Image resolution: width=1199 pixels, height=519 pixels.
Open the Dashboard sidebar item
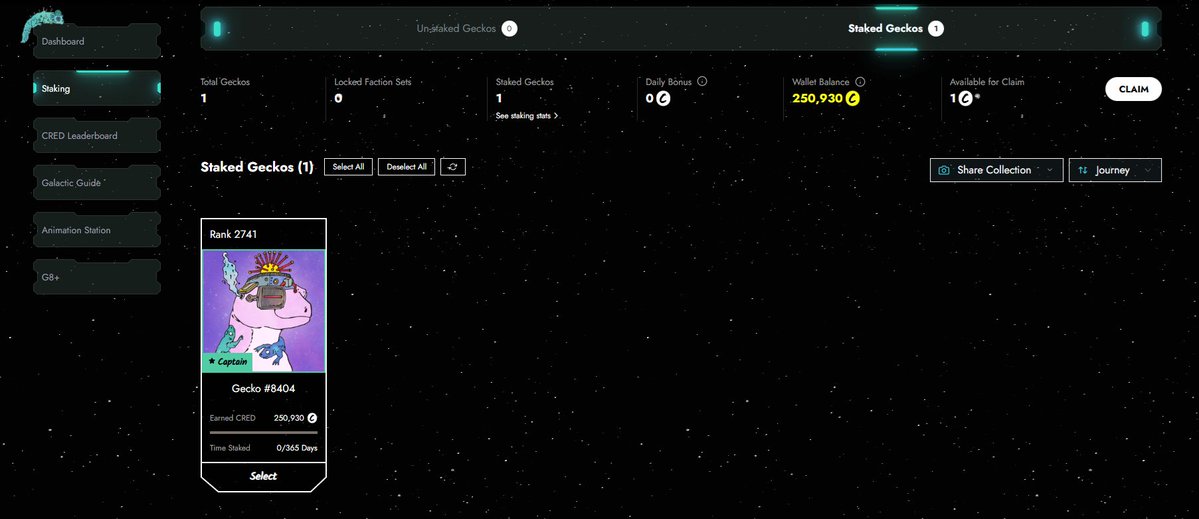(x=97, y=41)
